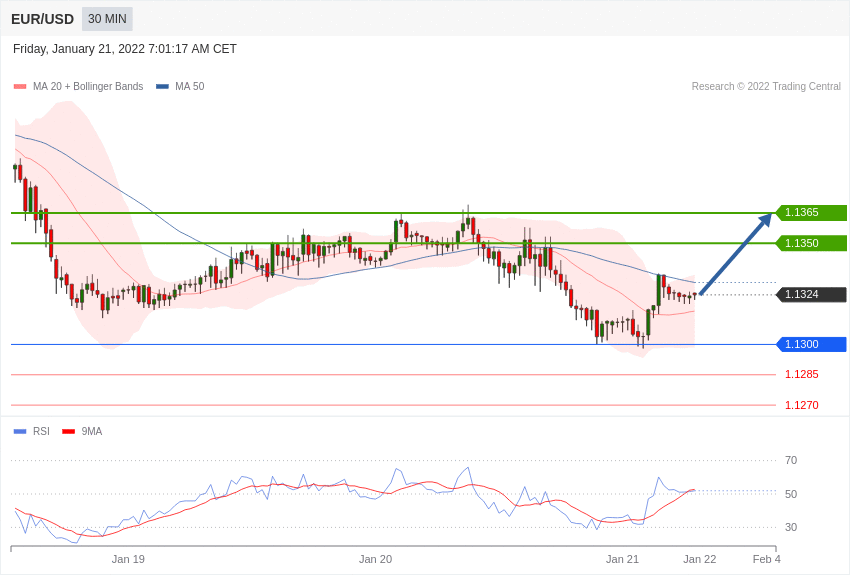Click the RSI indicator label
Image resolution: width=850 pixels, height=576 pixels.
pos(41,432)
